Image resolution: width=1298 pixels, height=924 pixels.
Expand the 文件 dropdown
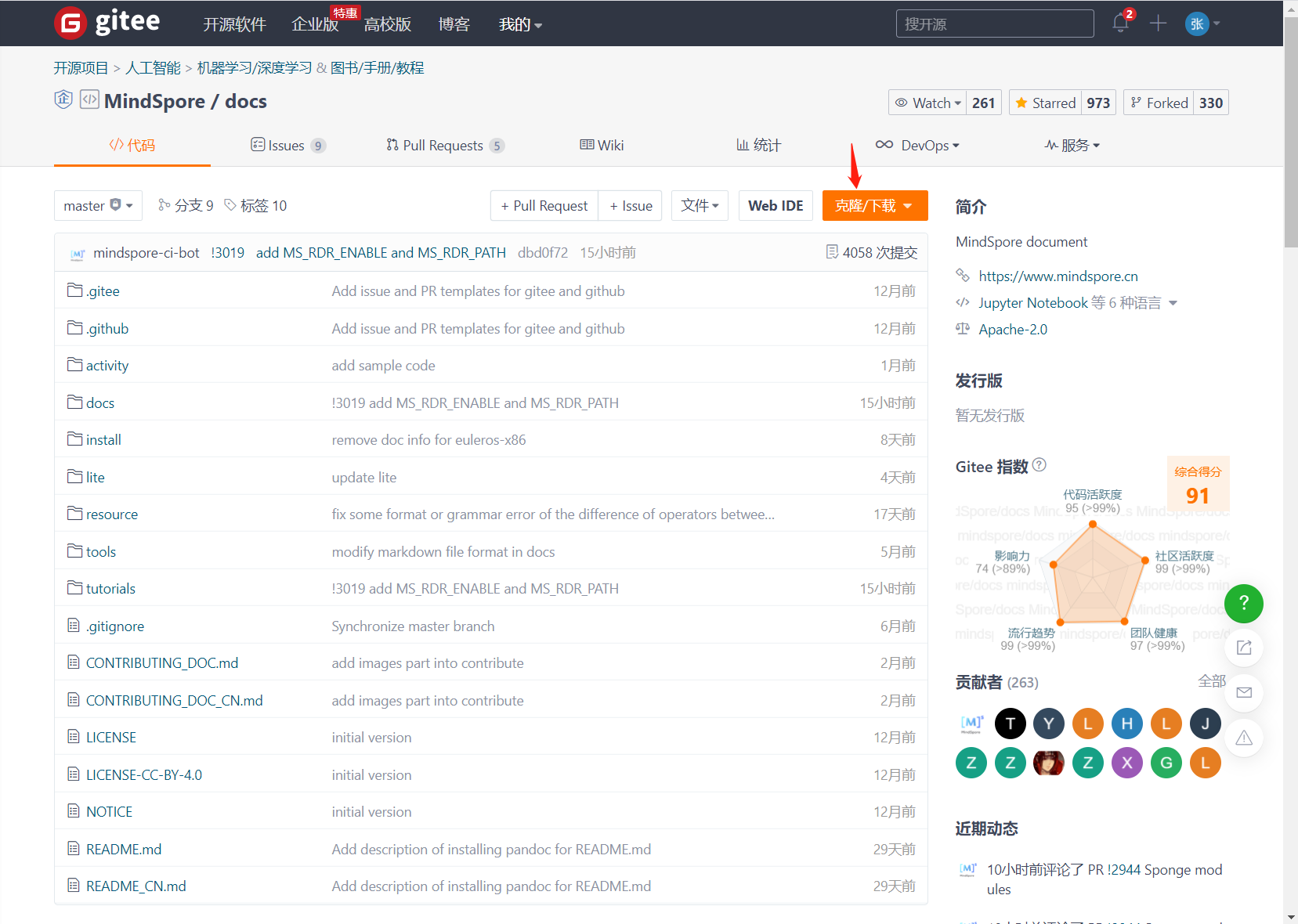700,205
